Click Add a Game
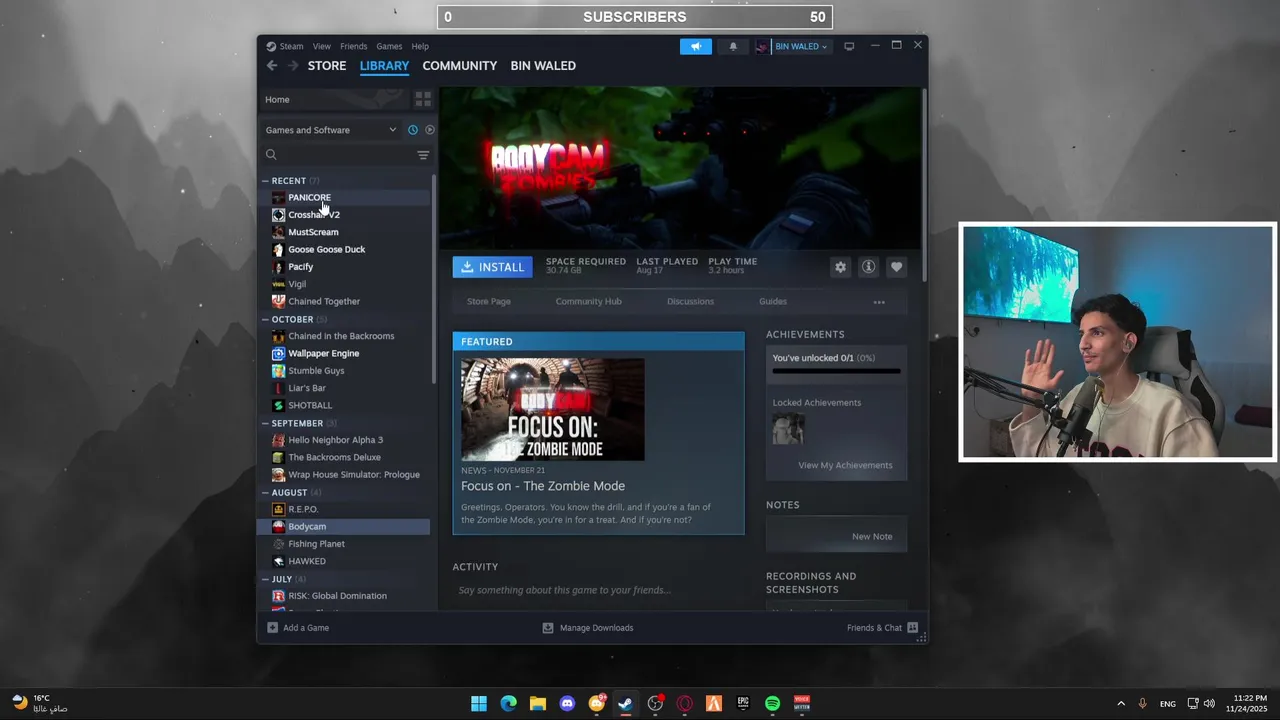1280x720 pixels. click(x=298, y=628)
